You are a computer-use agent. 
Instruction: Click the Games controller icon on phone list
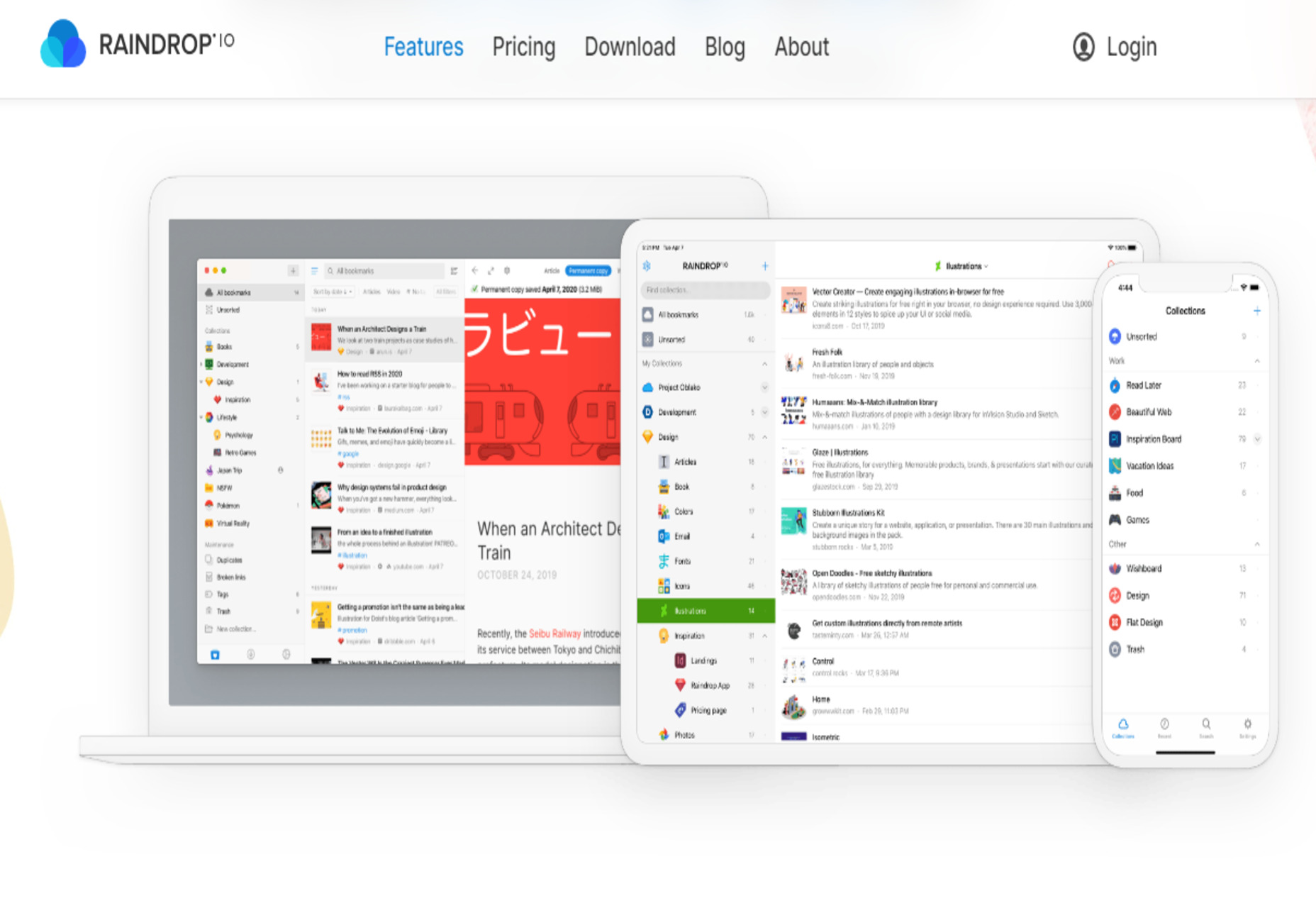1115,520
